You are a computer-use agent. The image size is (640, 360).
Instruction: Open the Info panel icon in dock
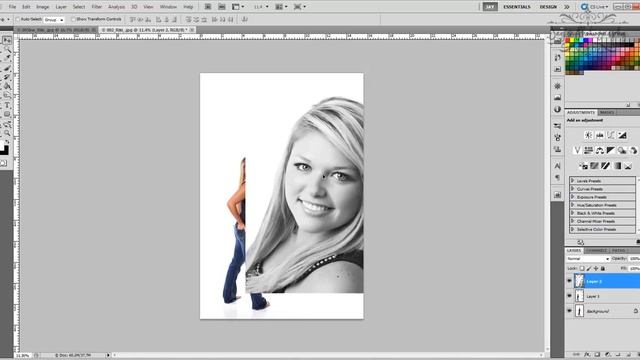[558, 109]
